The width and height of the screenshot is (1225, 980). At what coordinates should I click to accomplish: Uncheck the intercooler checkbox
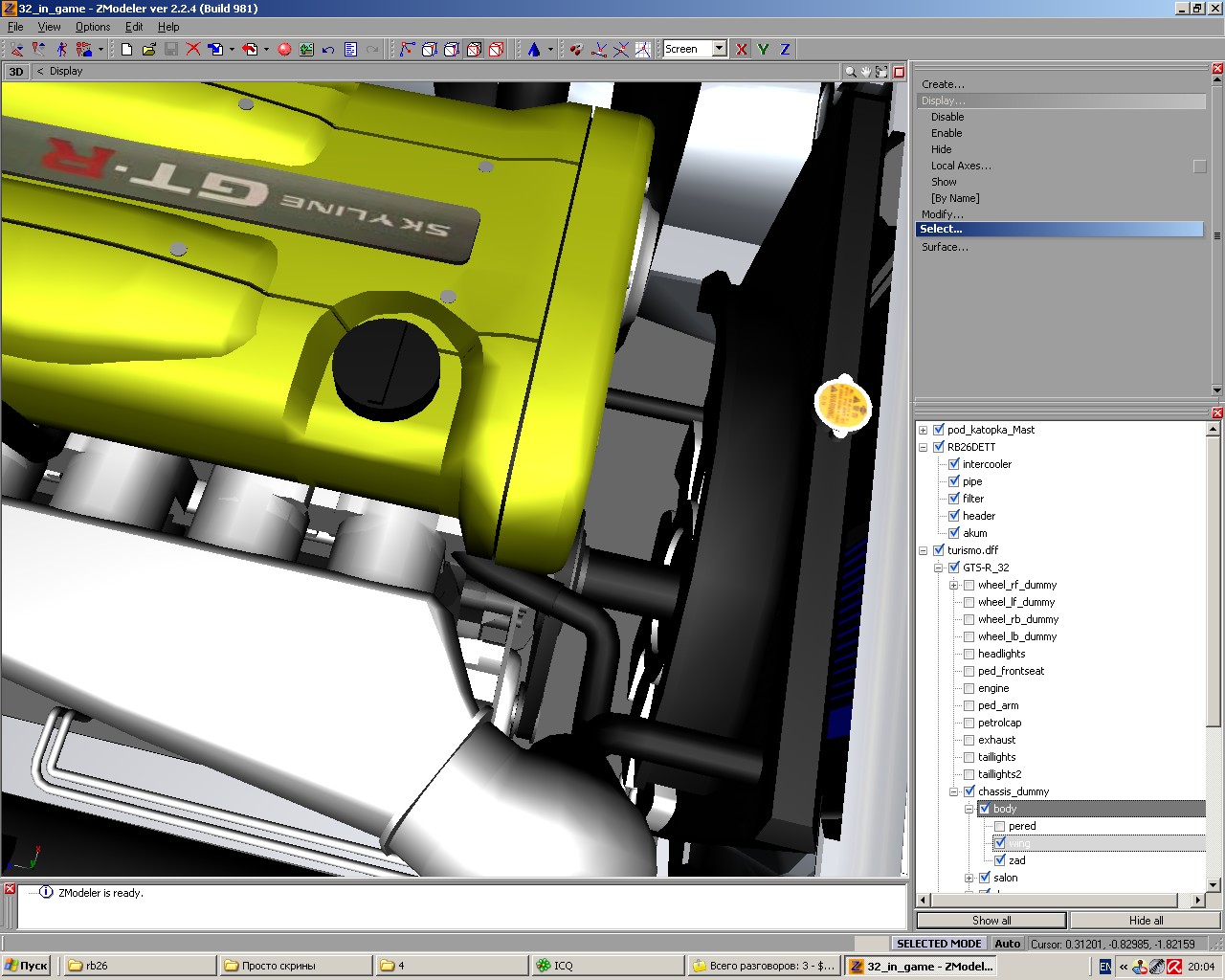(x=954, y=464)
